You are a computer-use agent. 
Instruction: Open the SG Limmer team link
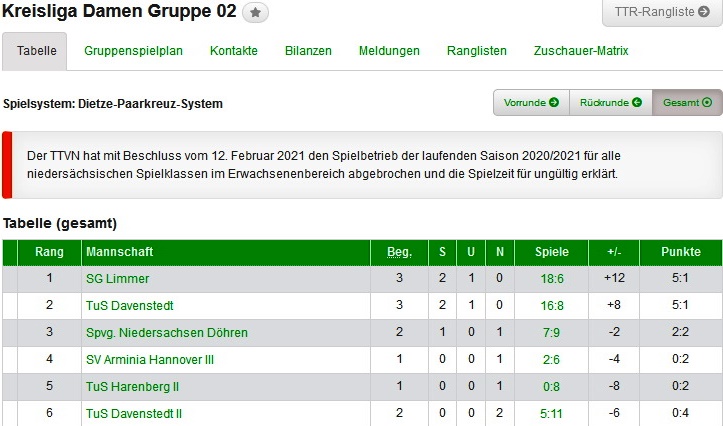117,279
